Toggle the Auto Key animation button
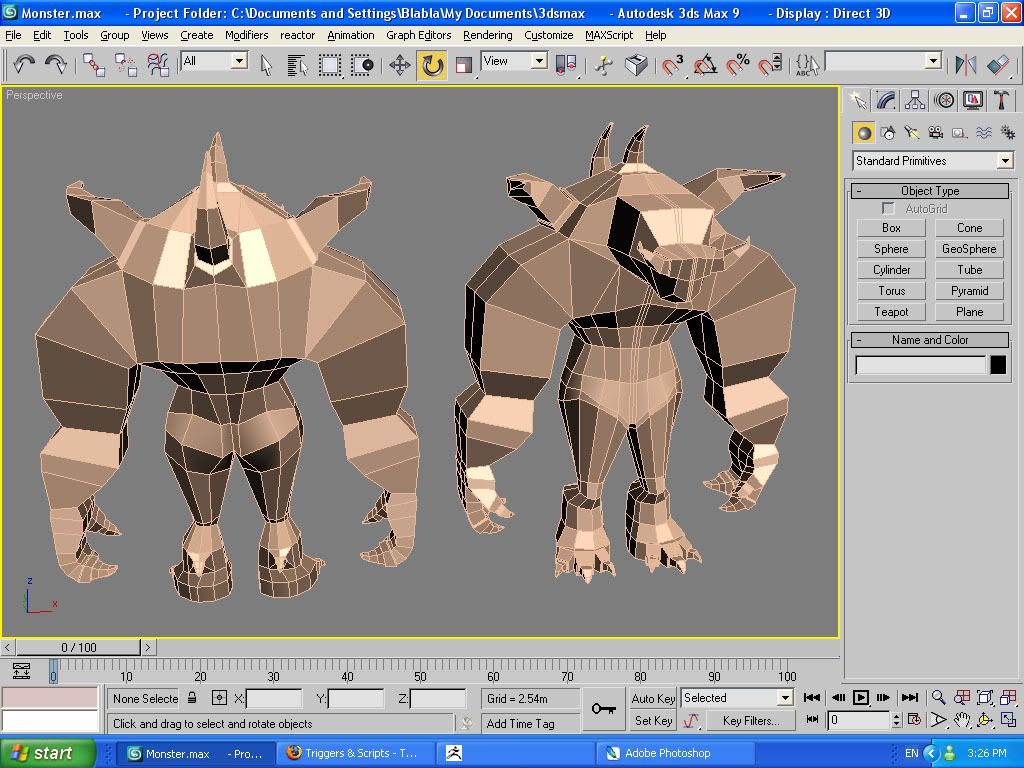Image resolution: width=1024 pixels, height=768 pixels. point(653,698)
